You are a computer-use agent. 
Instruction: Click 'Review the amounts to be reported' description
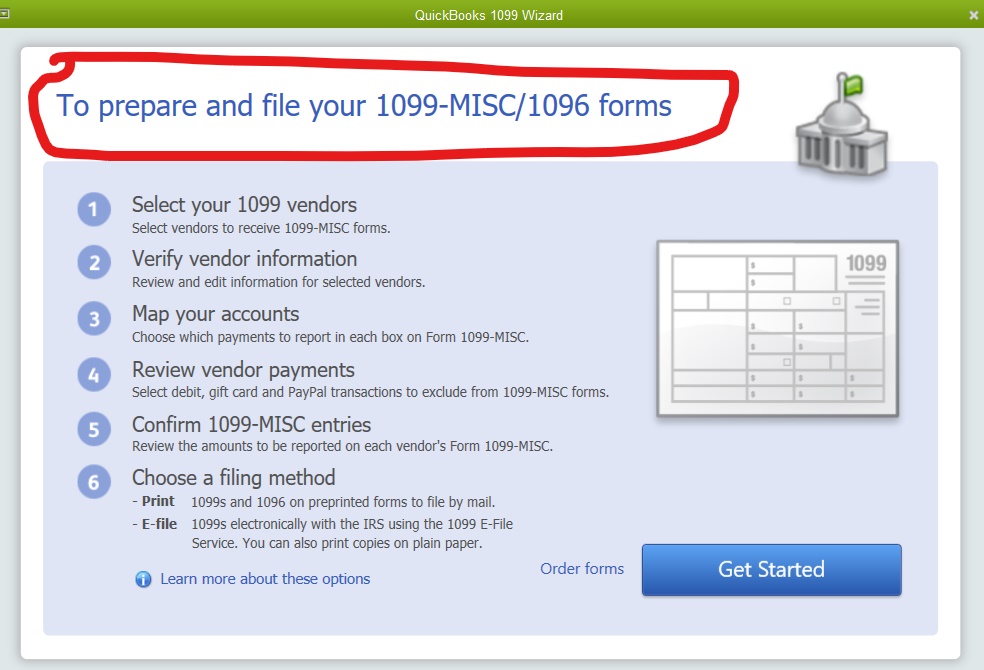click(x=342, y=446)
